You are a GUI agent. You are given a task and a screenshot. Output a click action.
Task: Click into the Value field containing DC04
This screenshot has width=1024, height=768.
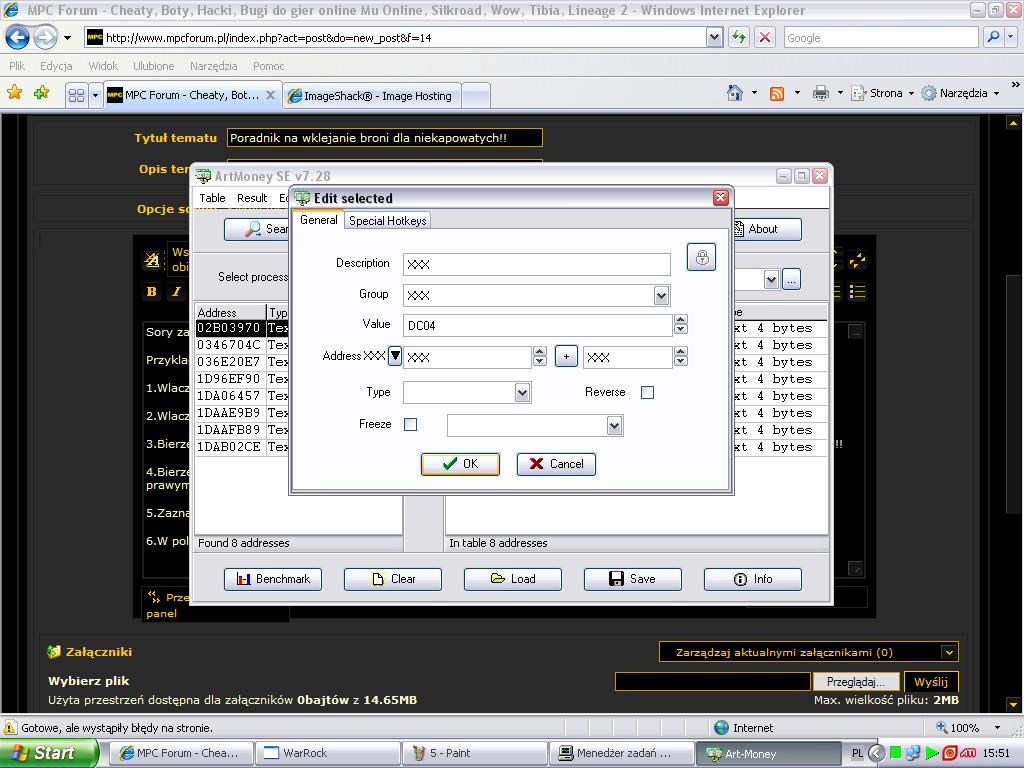click(x=537, y=325)
